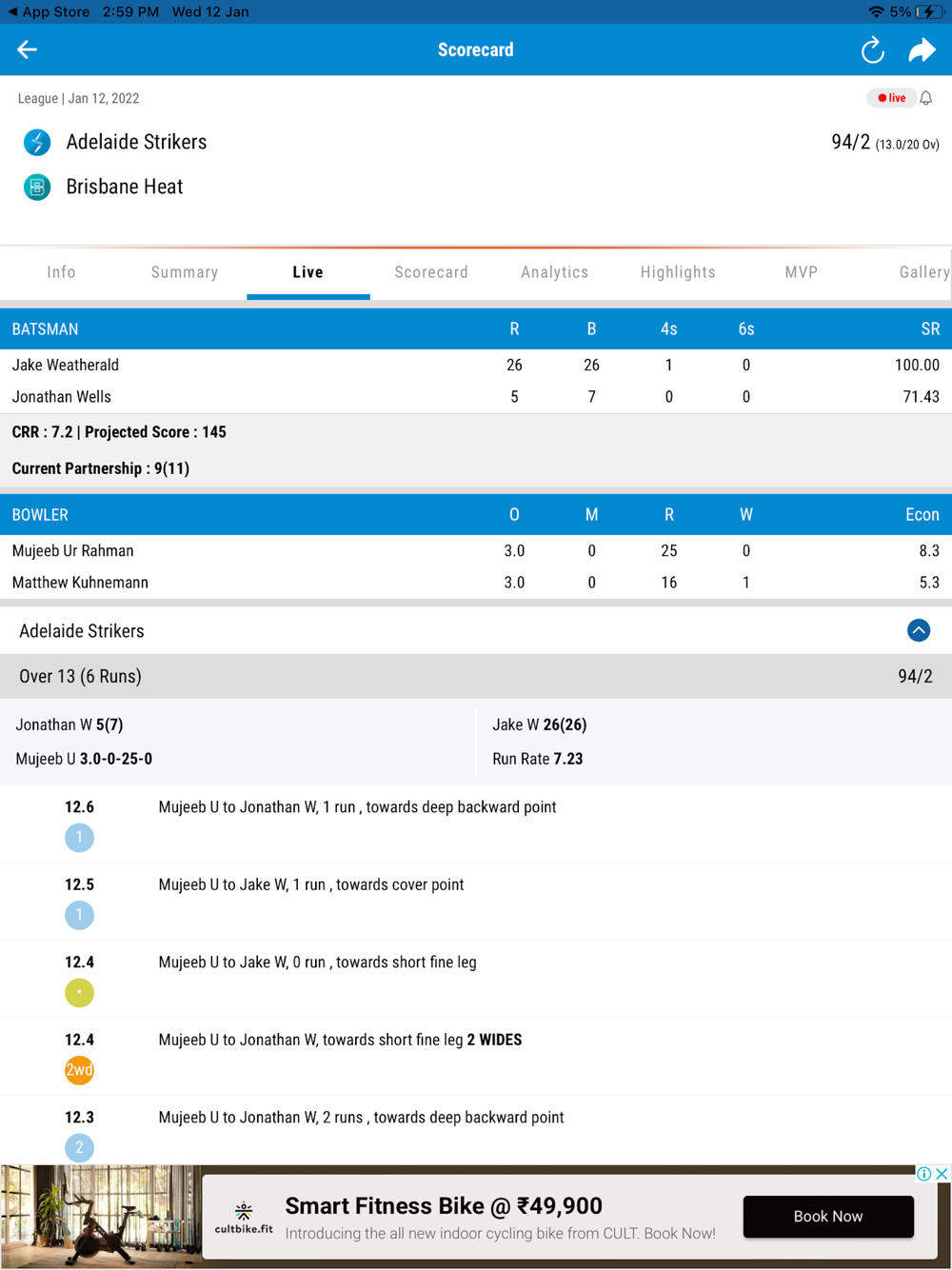Tap the Brisbane Heat team name

click(125, 187)
